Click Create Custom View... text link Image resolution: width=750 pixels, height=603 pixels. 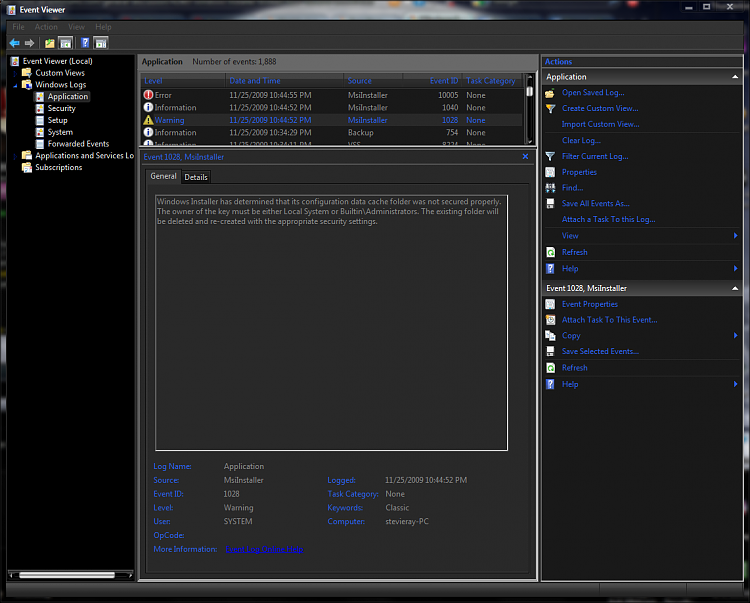600,109
